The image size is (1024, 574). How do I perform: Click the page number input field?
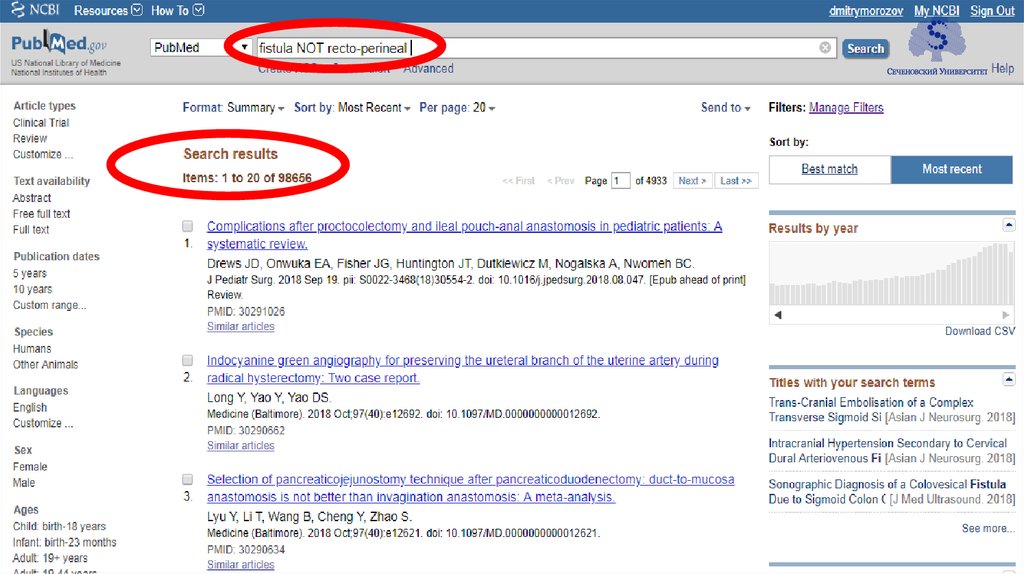click(x=621, y=181)
